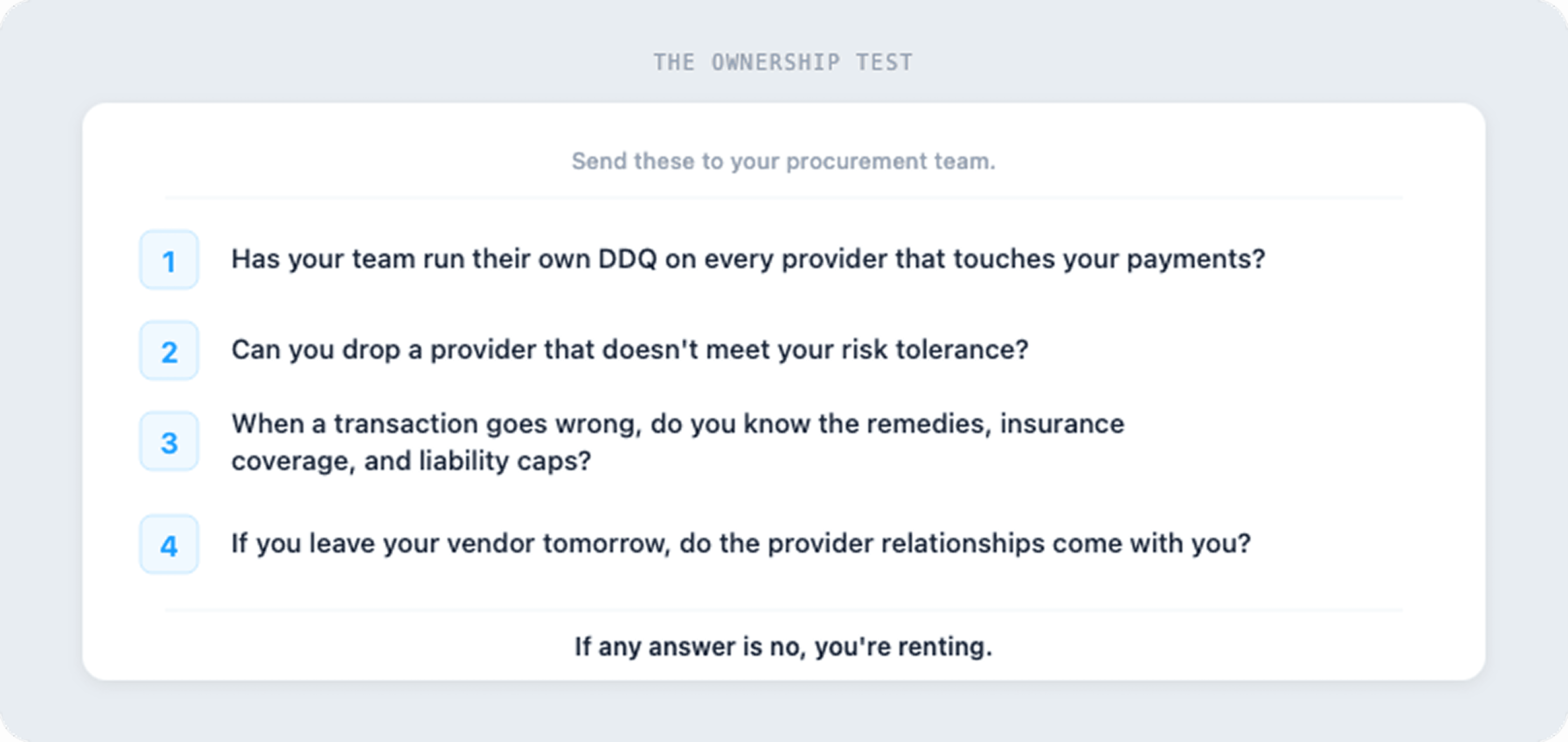
Task: Click 'If any answer is no, you're renting' text
Action: 783,646
